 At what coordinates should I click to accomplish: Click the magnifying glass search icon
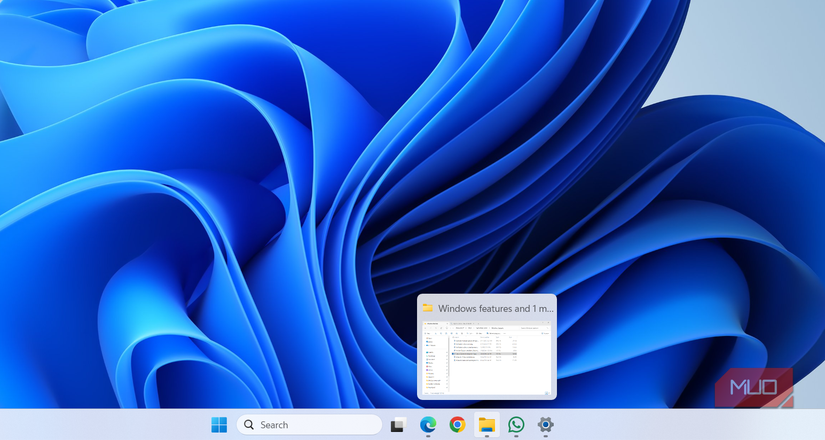point(249,425)
